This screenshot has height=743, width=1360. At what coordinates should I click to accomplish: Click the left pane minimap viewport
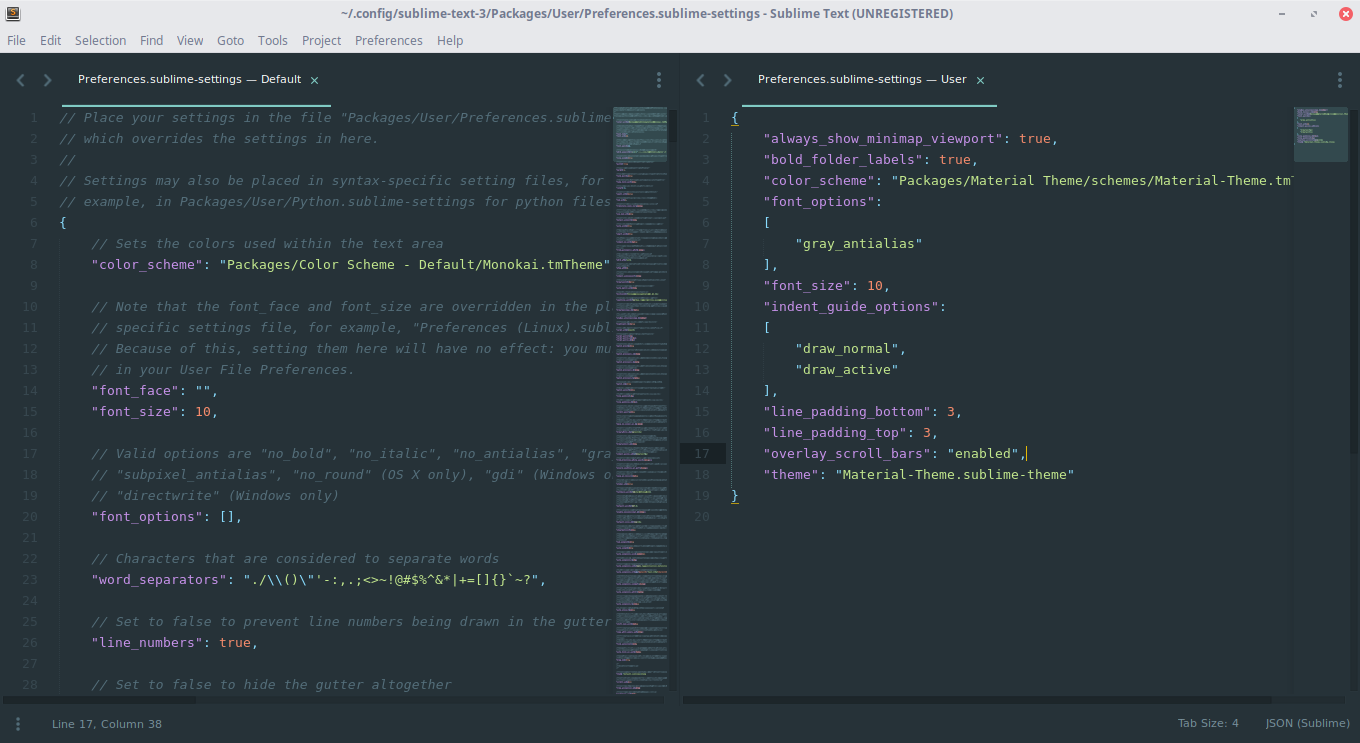(640, 134)
